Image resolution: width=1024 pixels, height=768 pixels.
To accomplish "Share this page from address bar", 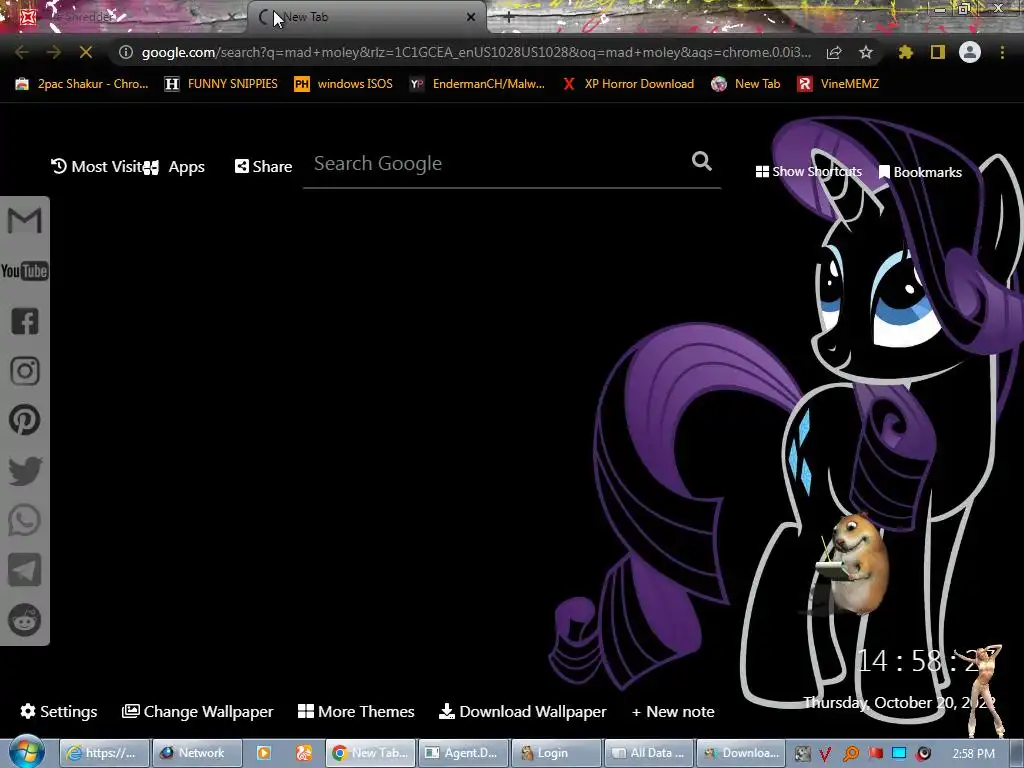I will tap(834, 52).
